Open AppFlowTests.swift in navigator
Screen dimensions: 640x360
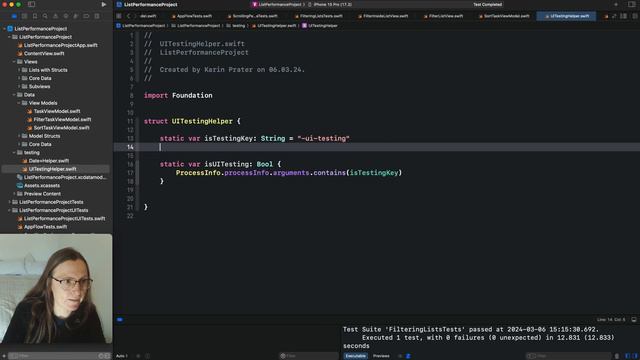coord(42,227)
